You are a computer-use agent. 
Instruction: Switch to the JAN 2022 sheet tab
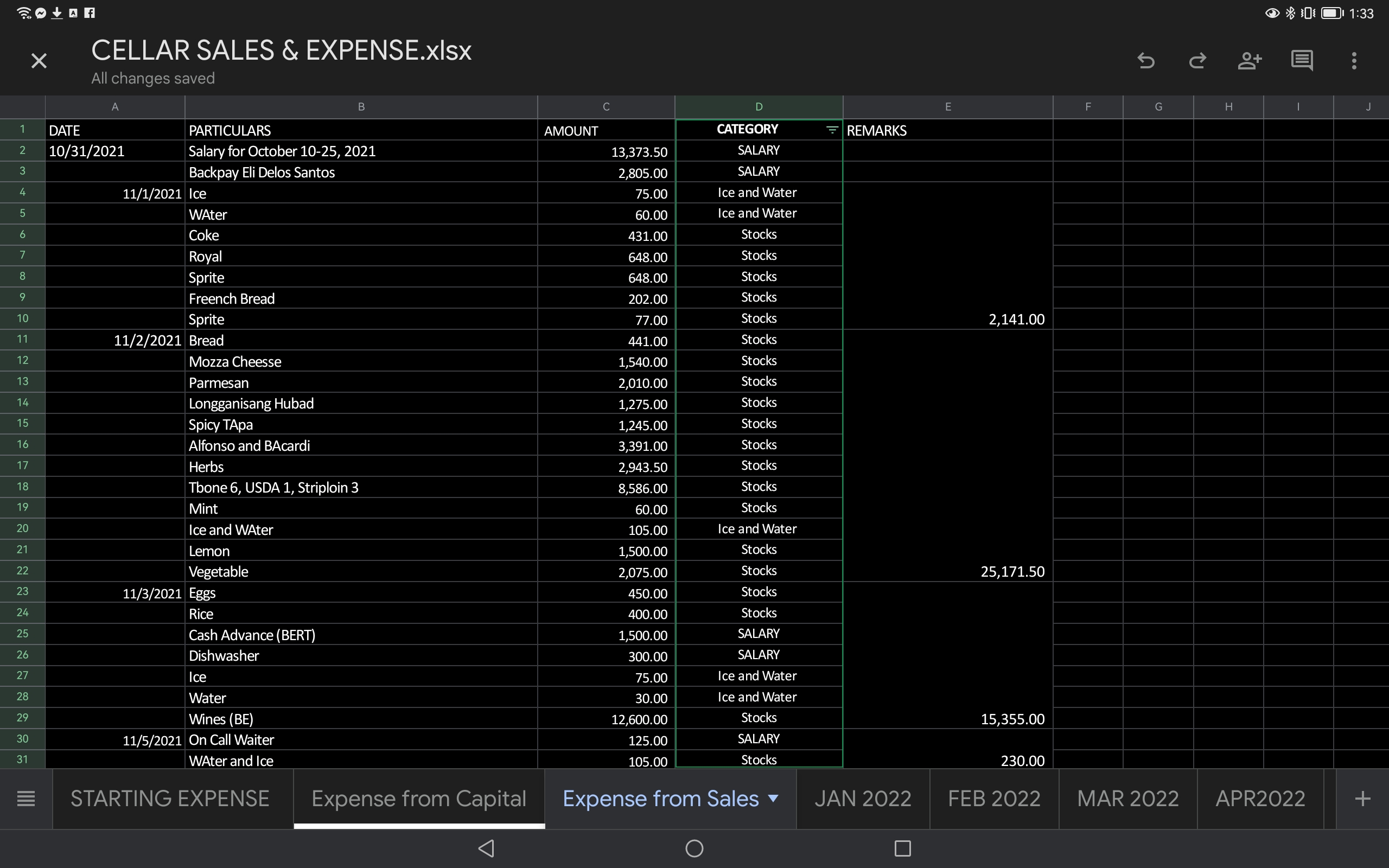862,799
